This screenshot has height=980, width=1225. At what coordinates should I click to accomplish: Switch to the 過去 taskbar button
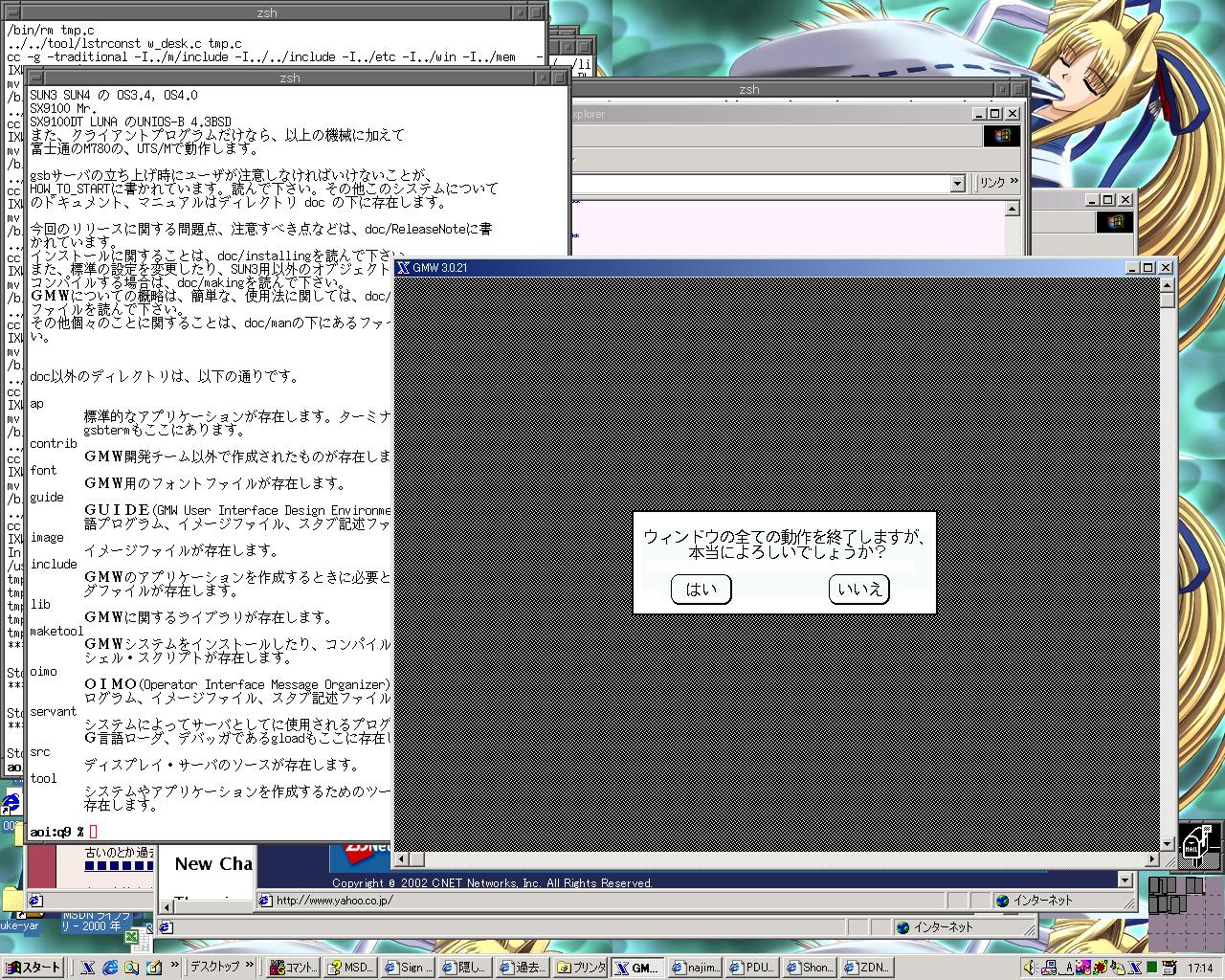tap(523, 968)
